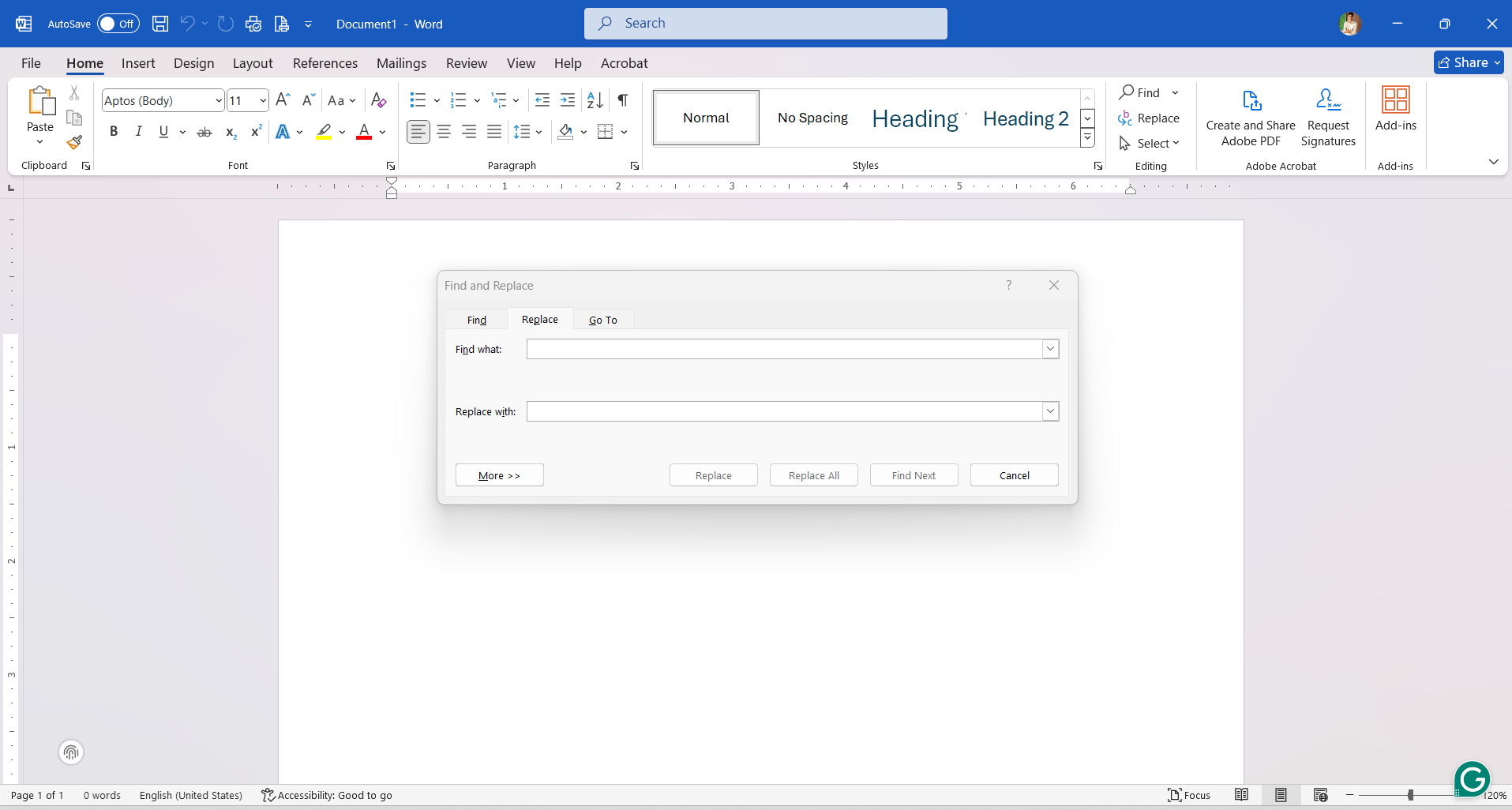Open the References ribbon tab
Viewport: 1512px width, 810px height.
[325, 63]
